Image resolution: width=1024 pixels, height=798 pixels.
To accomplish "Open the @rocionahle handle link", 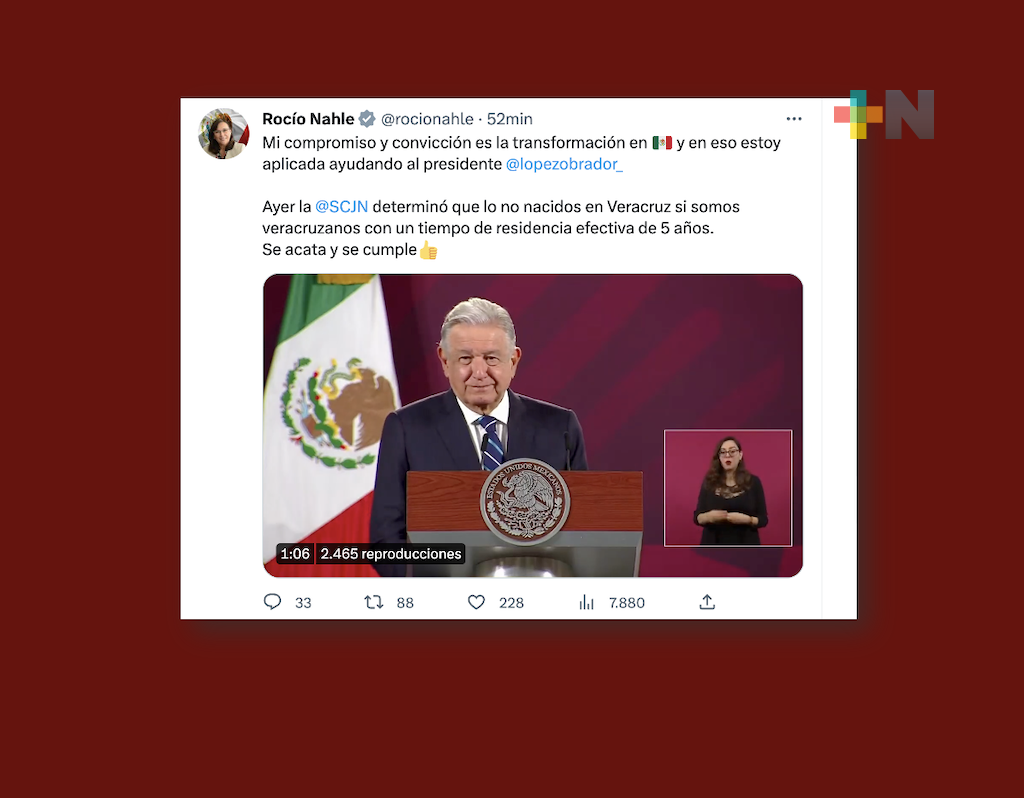I will [x=427, y=119].
